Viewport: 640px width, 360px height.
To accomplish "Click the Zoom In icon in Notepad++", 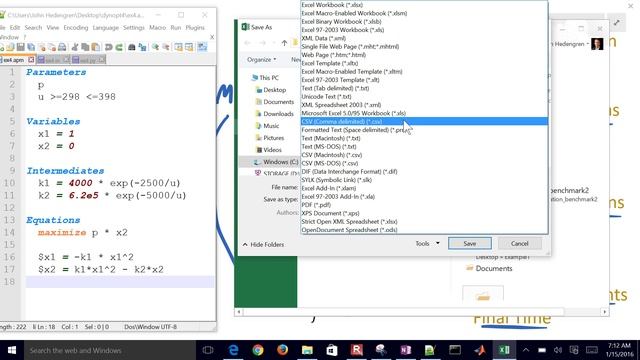I will (155, 47).
